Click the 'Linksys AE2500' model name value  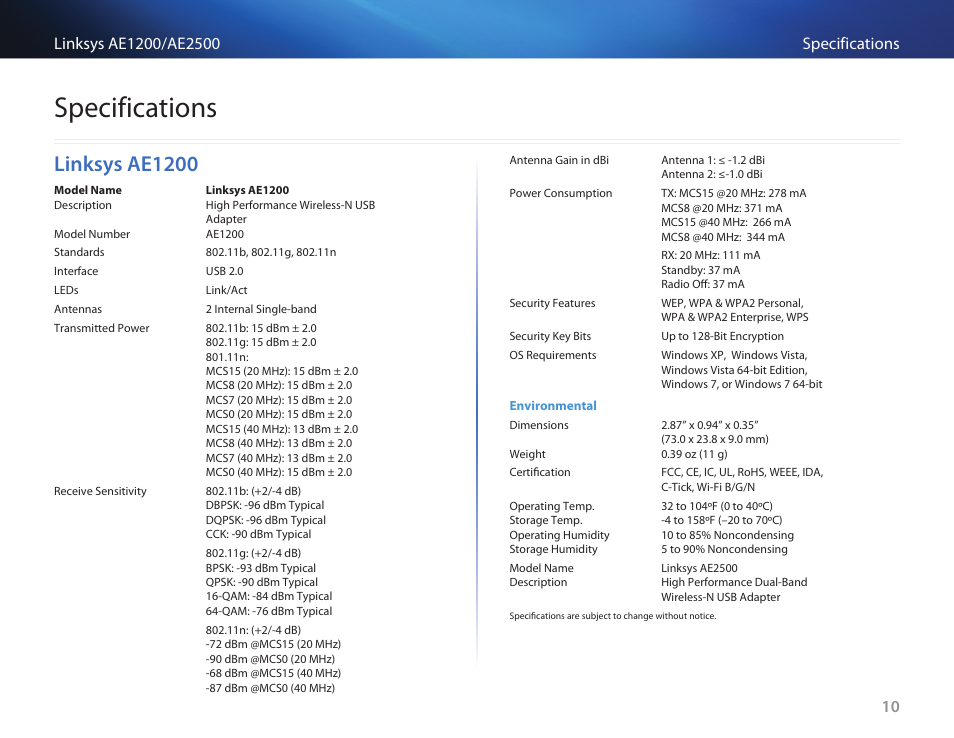tap(700, 568)
